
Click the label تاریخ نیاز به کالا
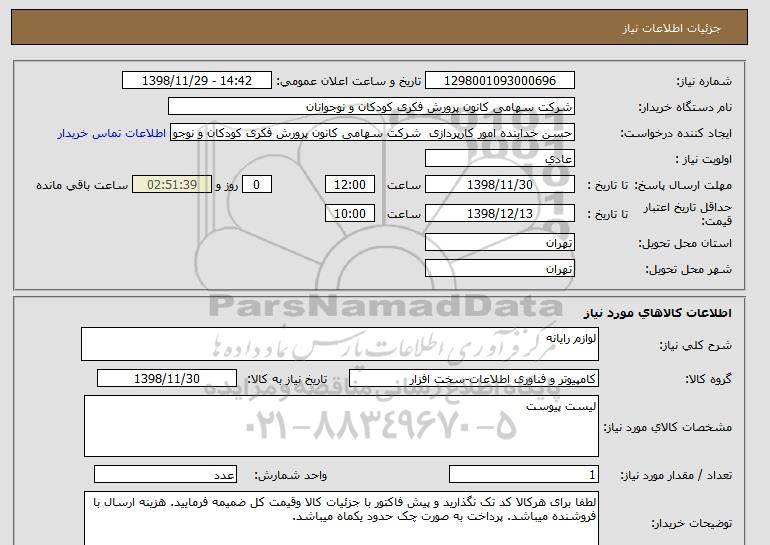287,379
